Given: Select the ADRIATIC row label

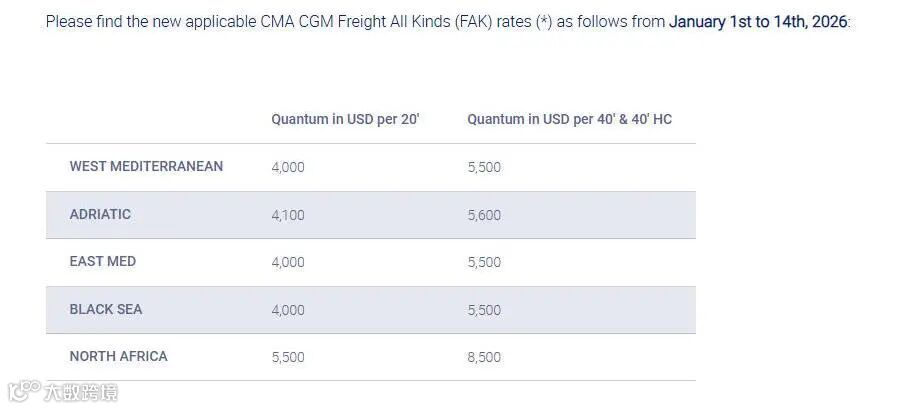Looking at the screenshot, I should 100,214.
